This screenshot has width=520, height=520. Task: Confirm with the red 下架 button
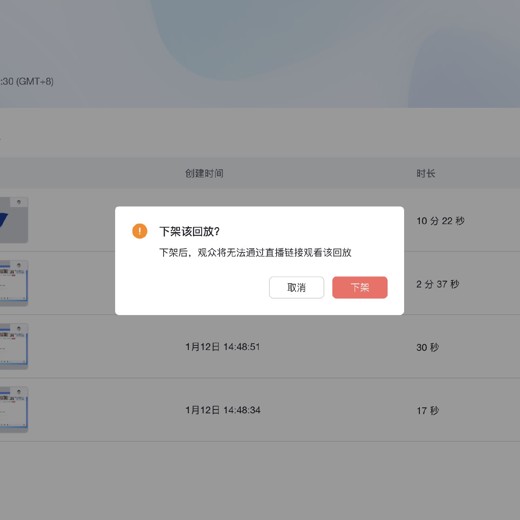click(360, 287)
